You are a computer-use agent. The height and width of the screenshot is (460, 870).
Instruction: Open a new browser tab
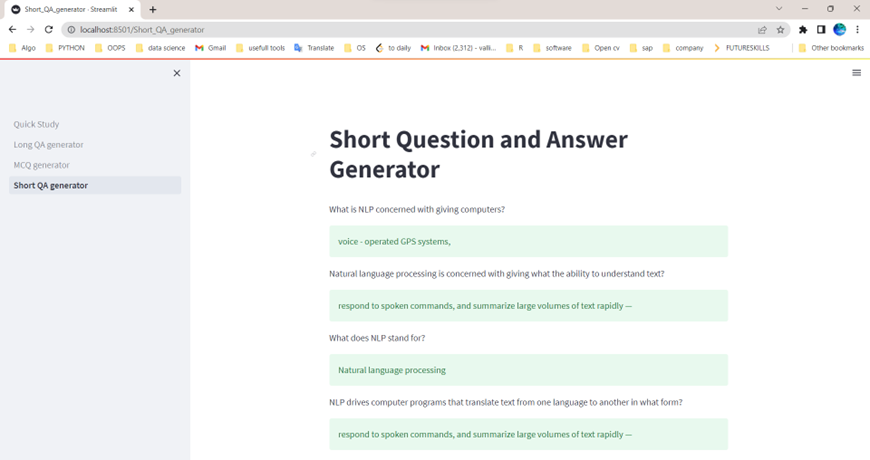point(153,9)
